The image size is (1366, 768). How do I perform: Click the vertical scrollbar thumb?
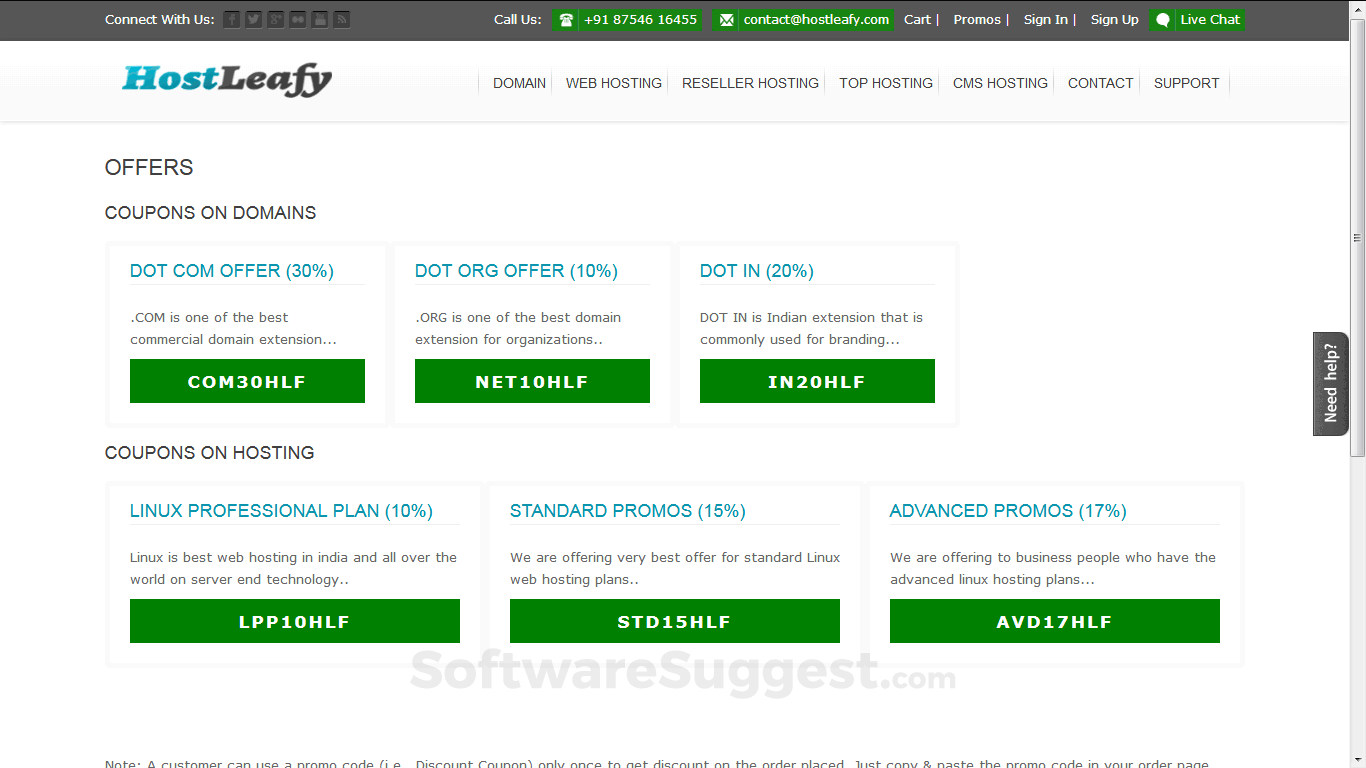pos(1357,238)
